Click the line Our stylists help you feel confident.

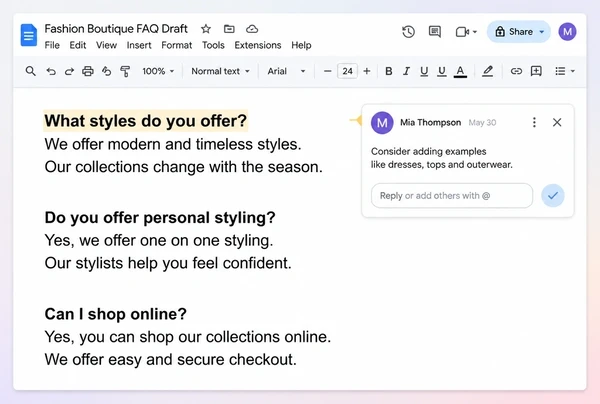[168, 263]
